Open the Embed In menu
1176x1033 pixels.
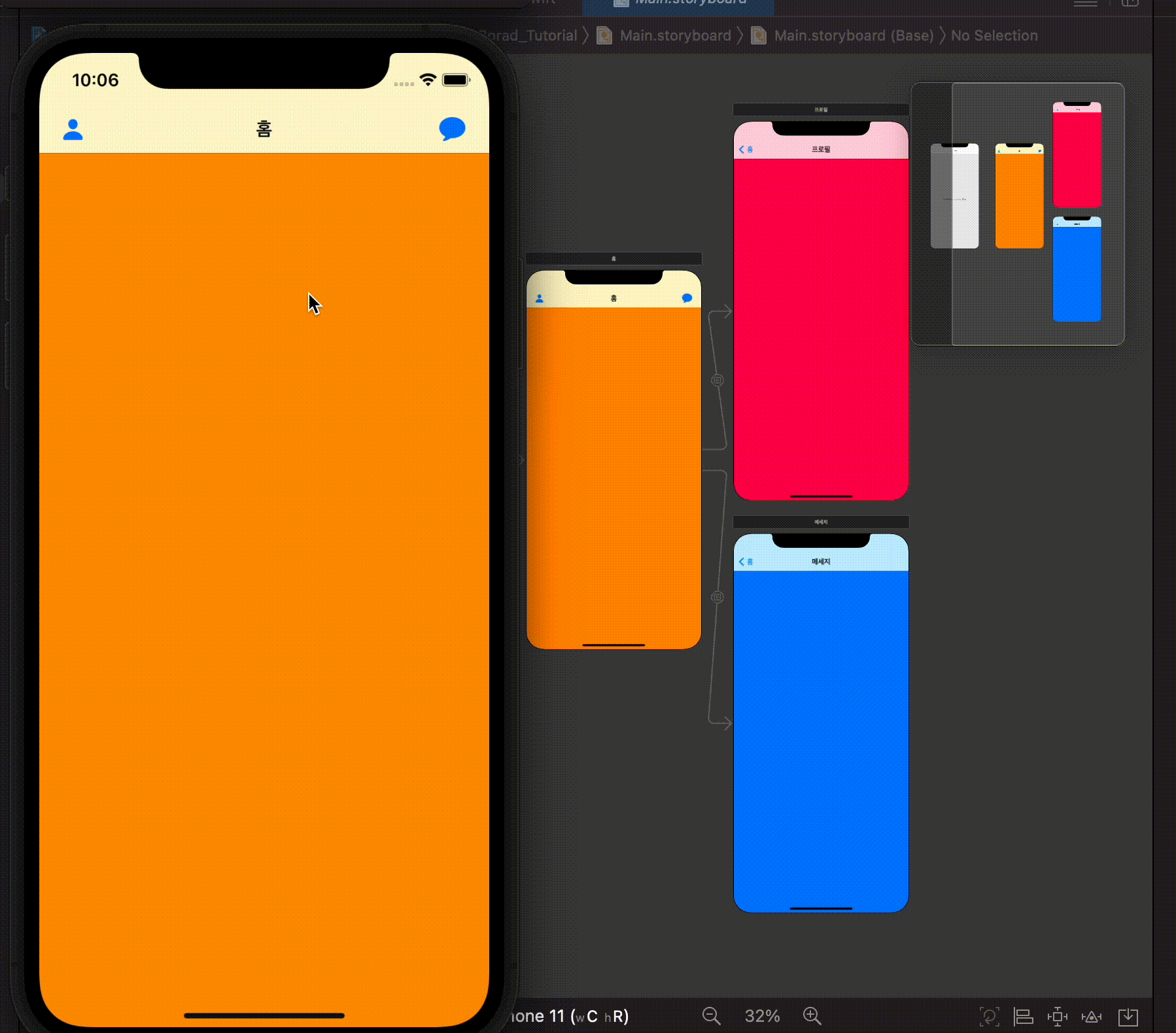(1128, 1017)
